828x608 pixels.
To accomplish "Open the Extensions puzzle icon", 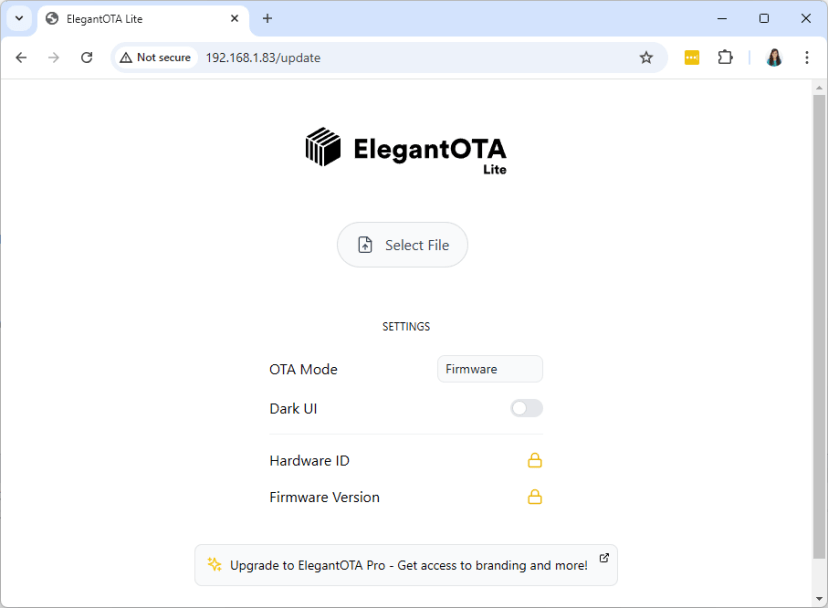I will pyautogui.click(x=725, y=57).
